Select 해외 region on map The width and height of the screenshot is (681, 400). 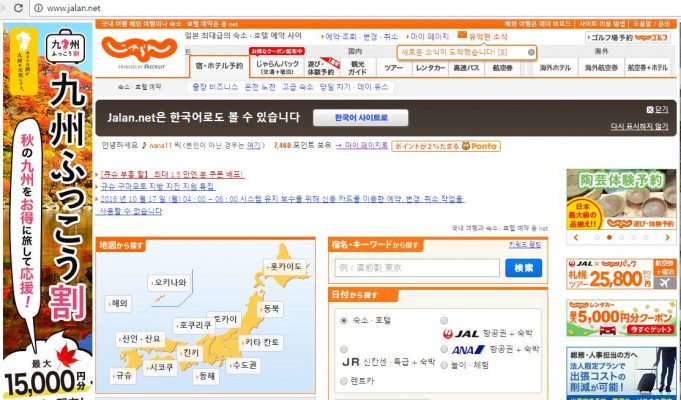(118, 303)
